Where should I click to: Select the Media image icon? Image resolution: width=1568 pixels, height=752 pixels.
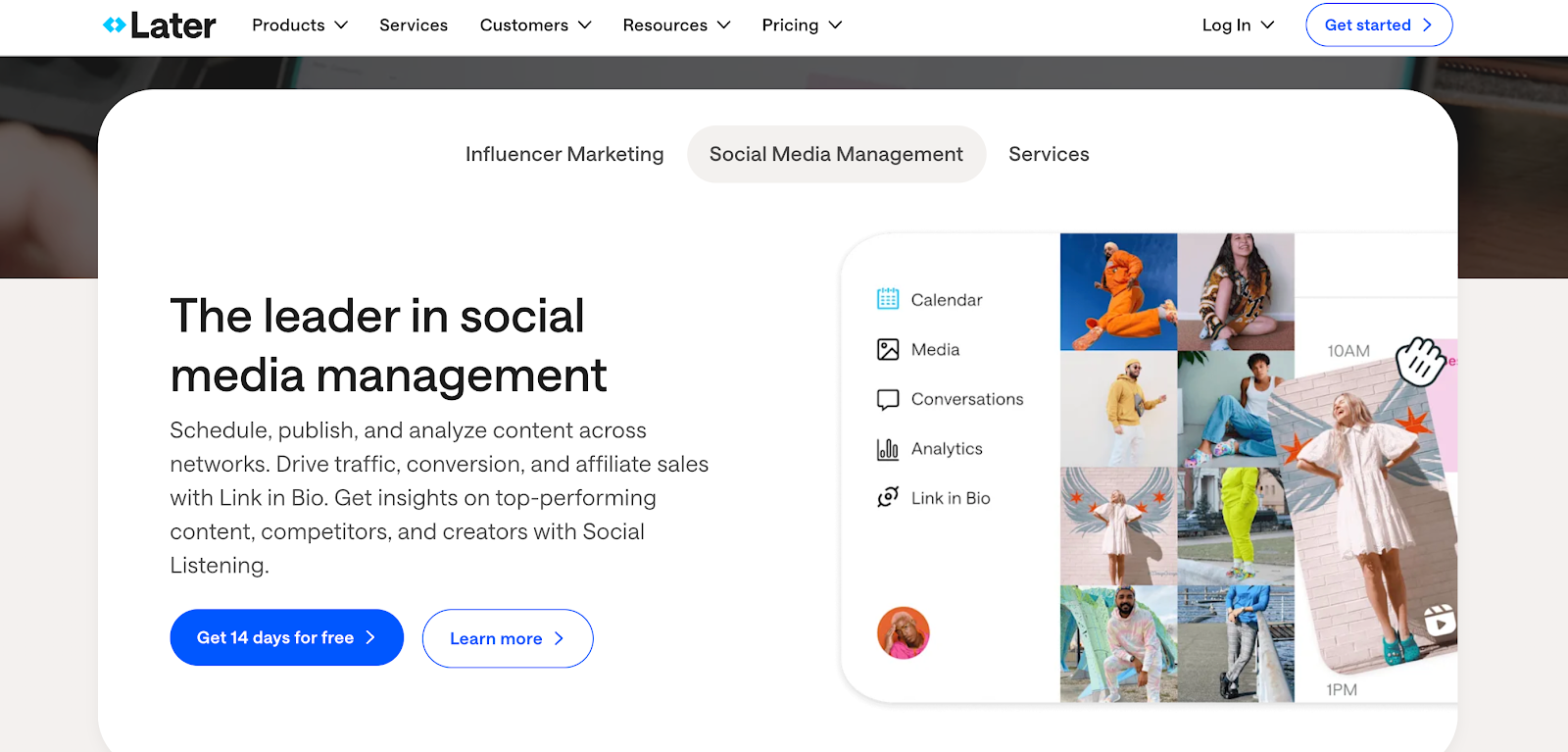pyautogui.click(x=888, y=349)
